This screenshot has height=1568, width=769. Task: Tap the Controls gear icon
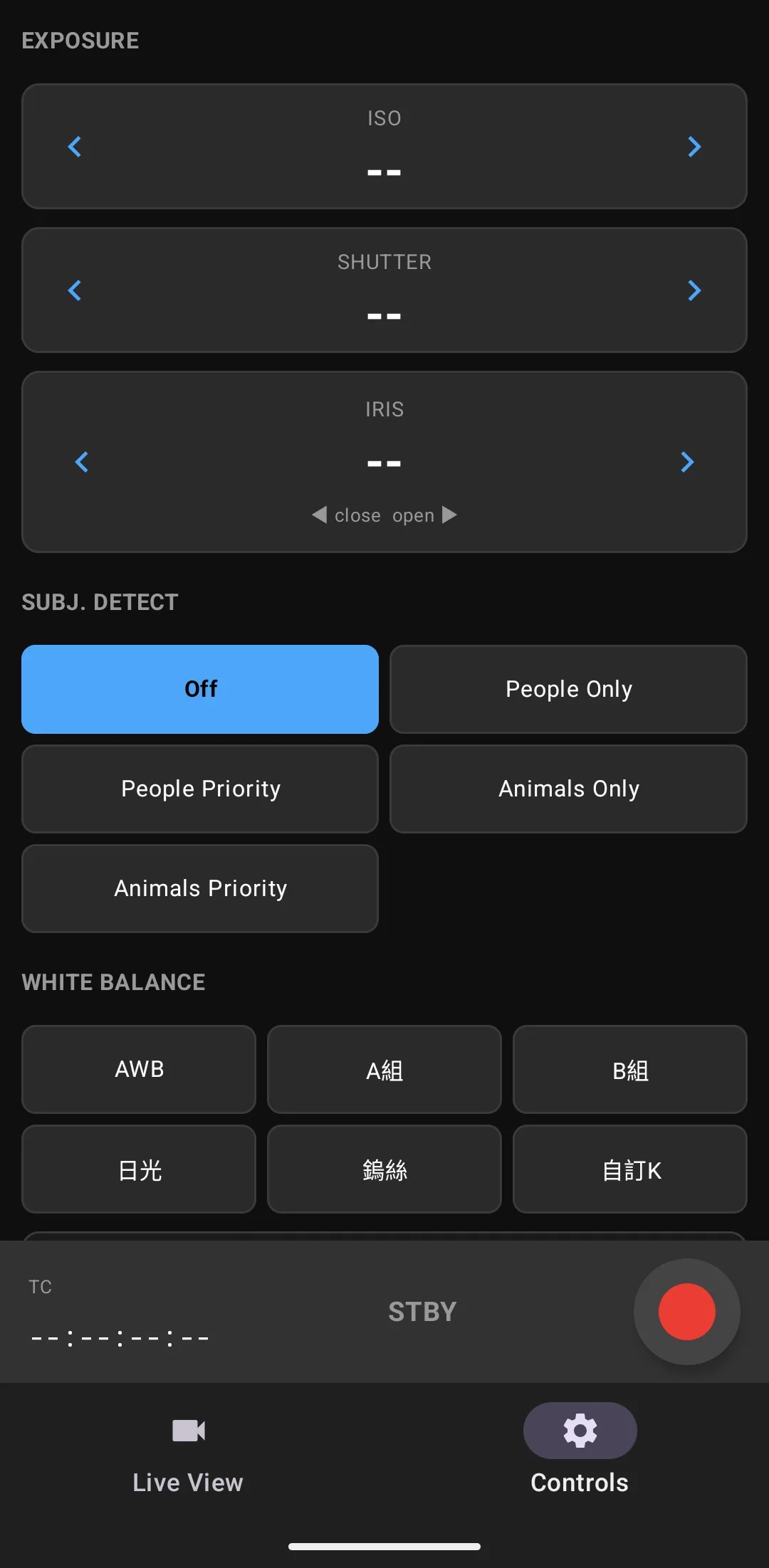(580, 1431)
